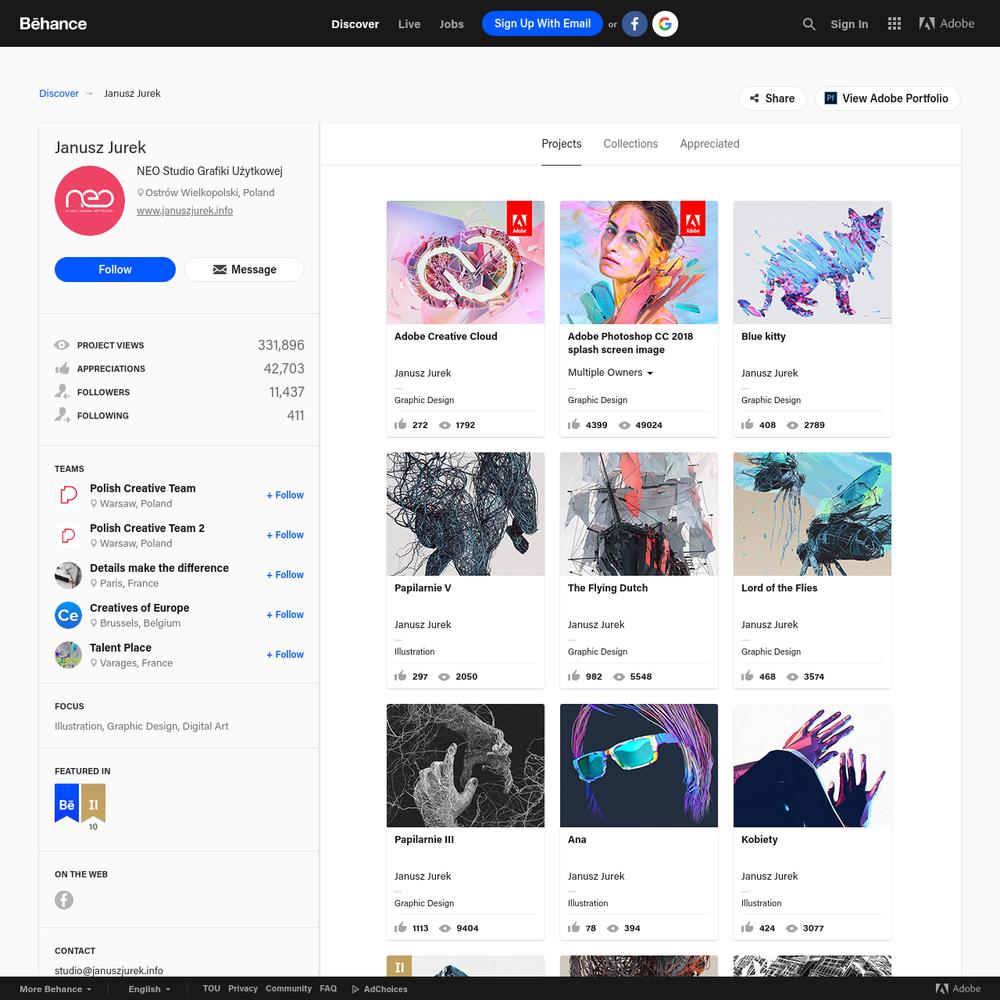Click the Polish Creative Team logo

pos(68,495)
